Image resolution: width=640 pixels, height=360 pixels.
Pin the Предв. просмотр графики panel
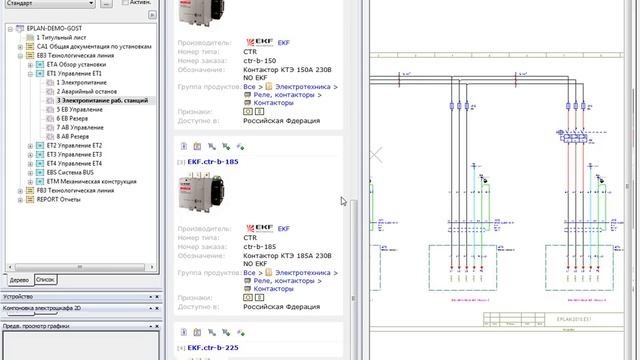[x=151, y=326]
